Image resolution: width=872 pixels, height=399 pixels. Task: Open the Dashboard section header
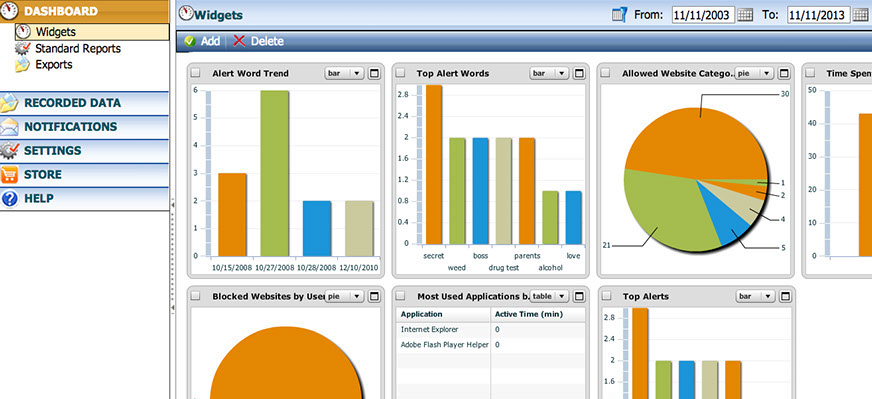click(x=85, y=11)
